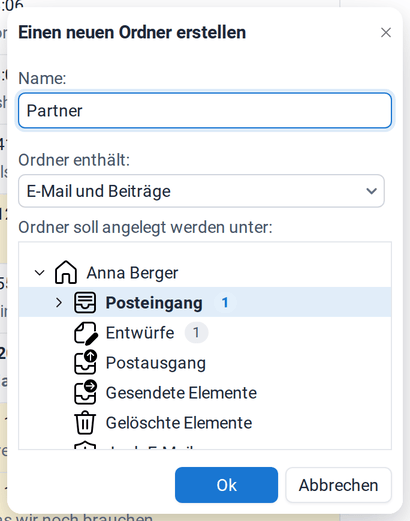Click the Abbrechen button
410x521 pixels.
tap(338, 485)
